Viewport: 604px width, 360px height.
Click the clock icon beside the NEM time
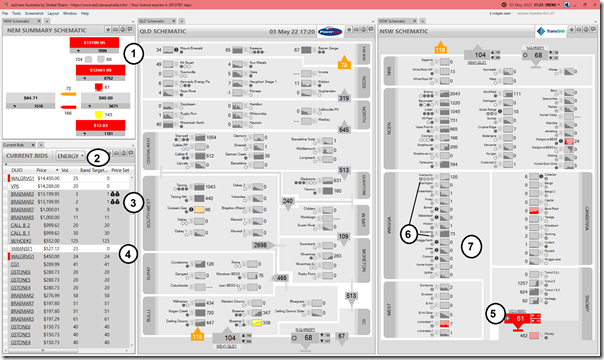point(504,5)
